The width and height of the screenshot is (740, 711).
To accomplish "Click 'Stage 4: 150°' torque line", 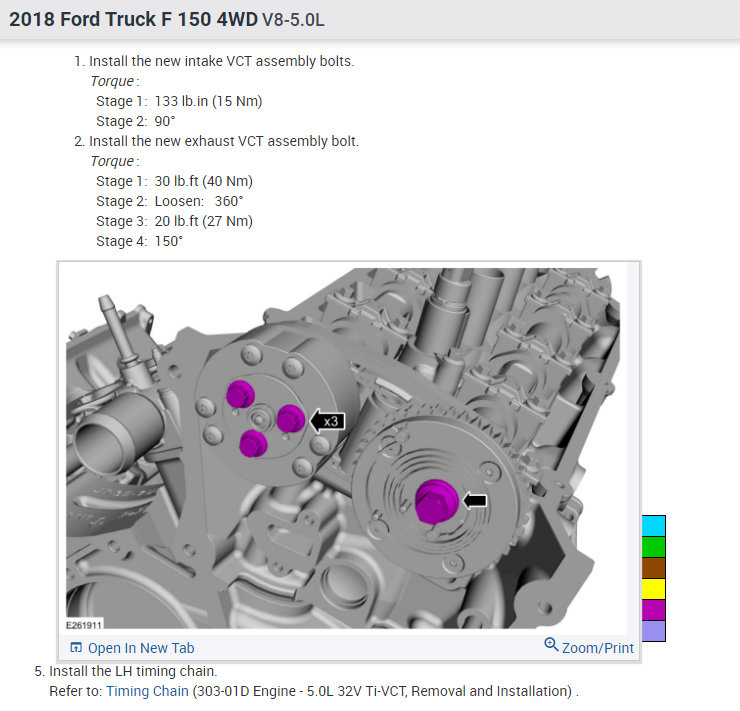I will click(x=140, y=241).
